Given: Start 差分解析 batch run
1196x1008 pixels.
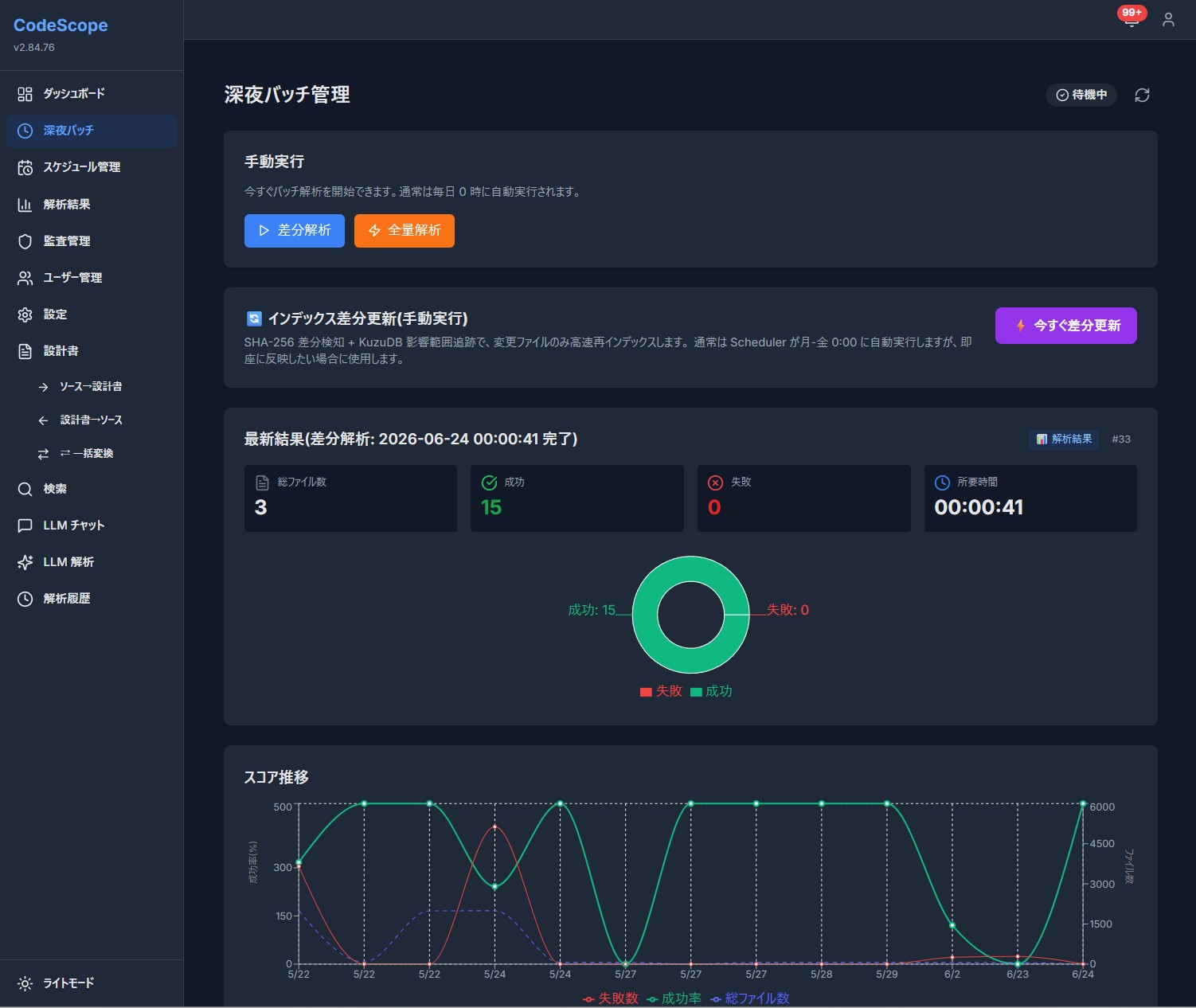Looking at the screenshot, I should 294,231.
